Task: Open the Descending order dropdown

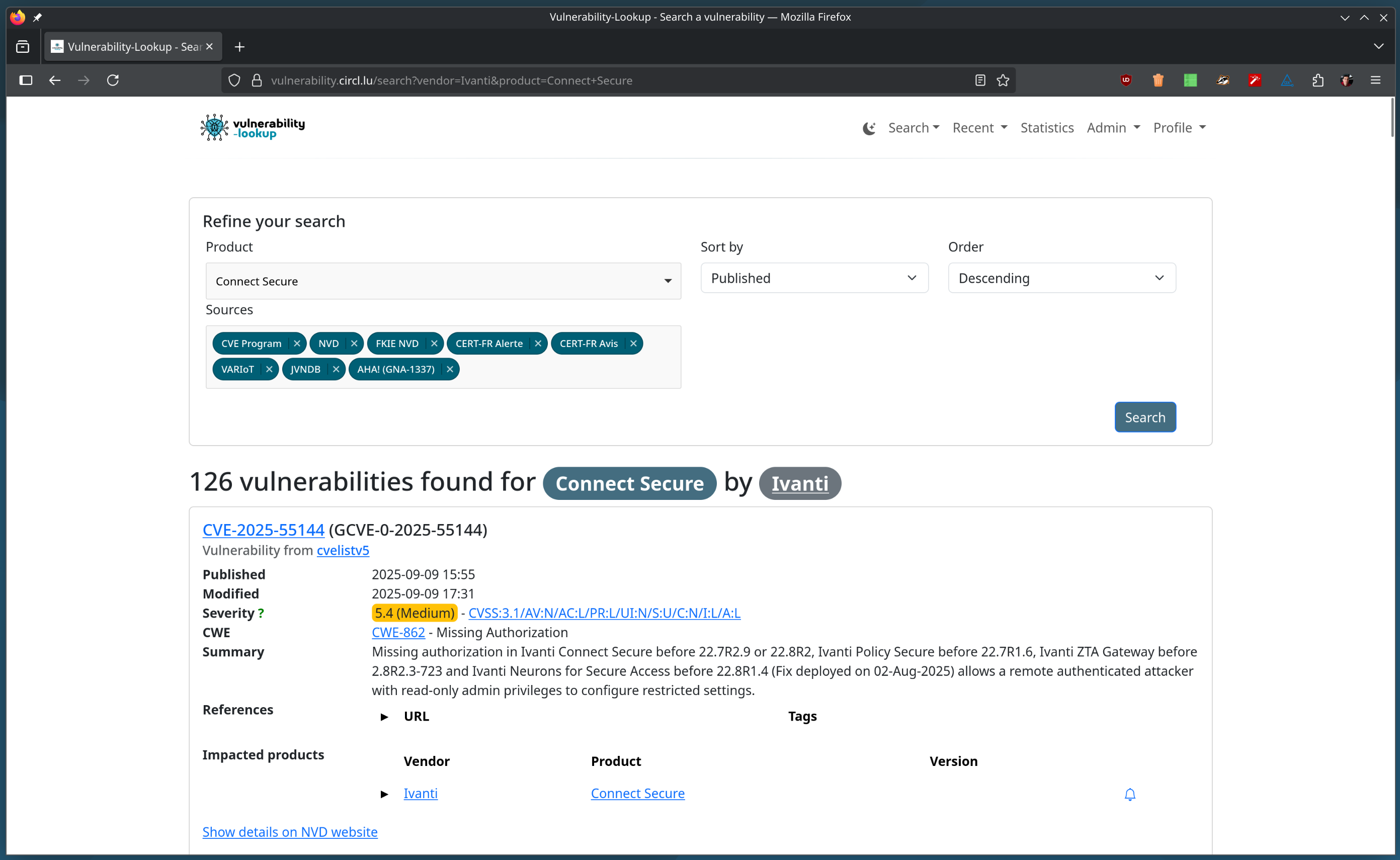Action: click(x=1061, y=278)
